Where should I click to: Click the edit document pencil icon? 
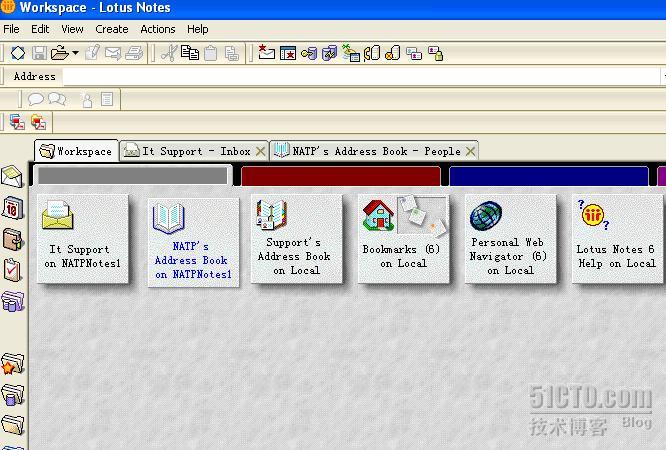click(x=92, y=53)
